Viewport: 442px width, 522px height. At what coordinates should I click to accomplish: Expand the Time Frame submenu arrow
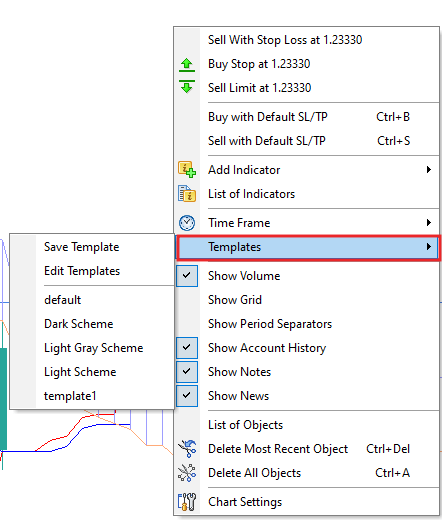pyautogui.click(x=429, y=223)
